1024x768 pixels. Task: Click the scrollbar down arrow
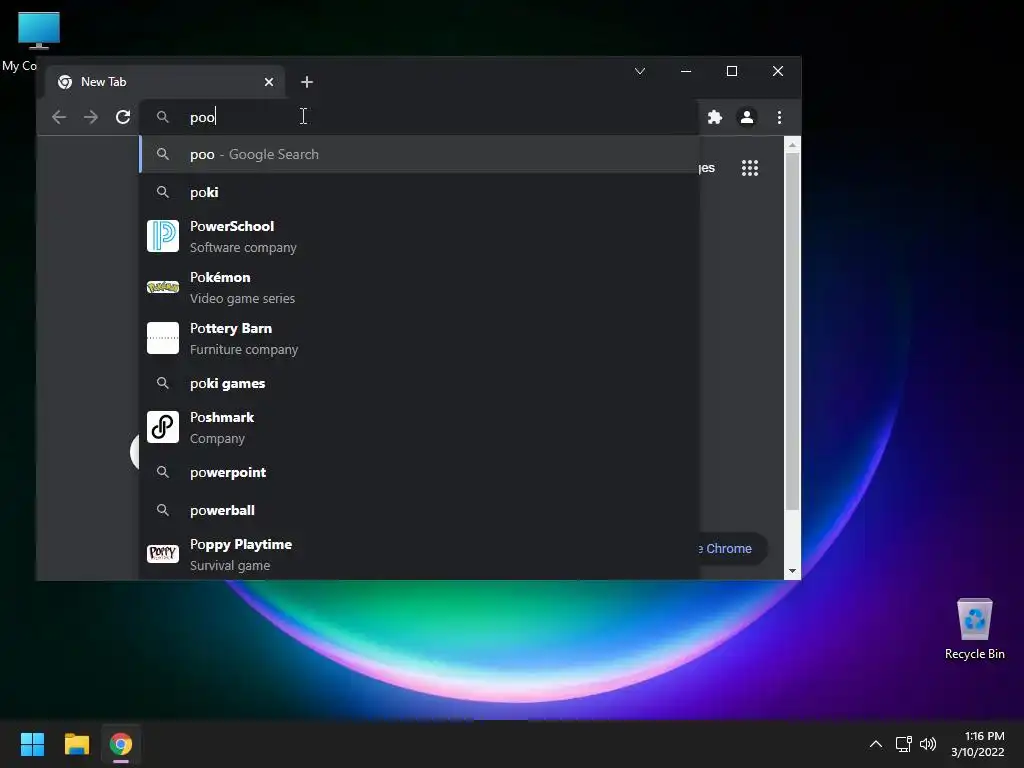[792, 571]
